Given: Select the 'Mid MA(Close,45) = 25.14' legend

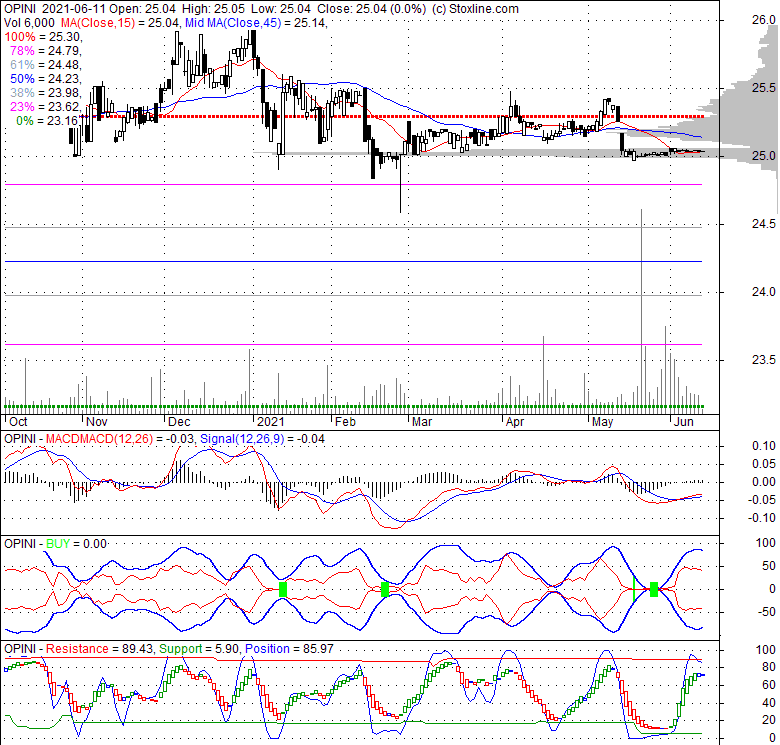Looking at the screenshot, I should (256, 23).
